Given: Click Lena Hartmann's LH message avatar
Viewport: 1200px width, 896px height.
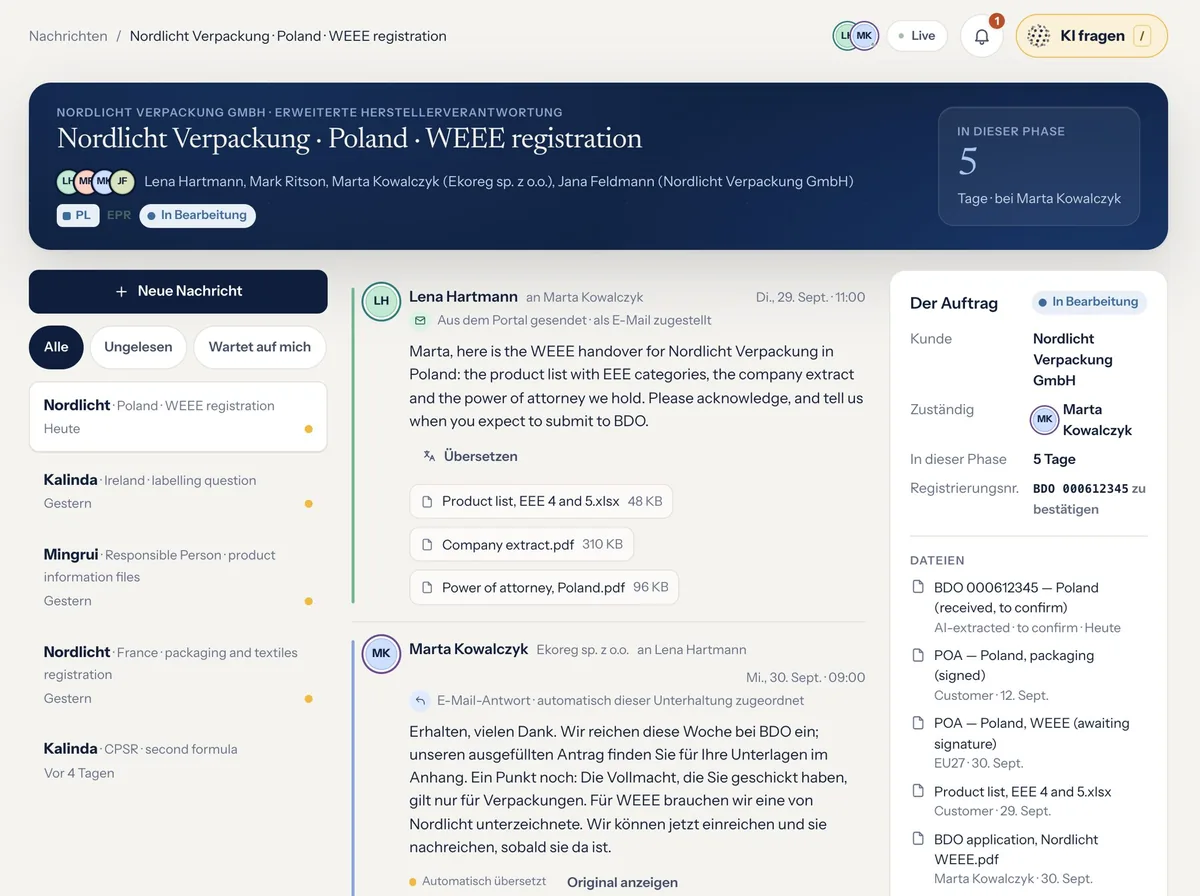Looking at the screenshot, I should 381,301.
